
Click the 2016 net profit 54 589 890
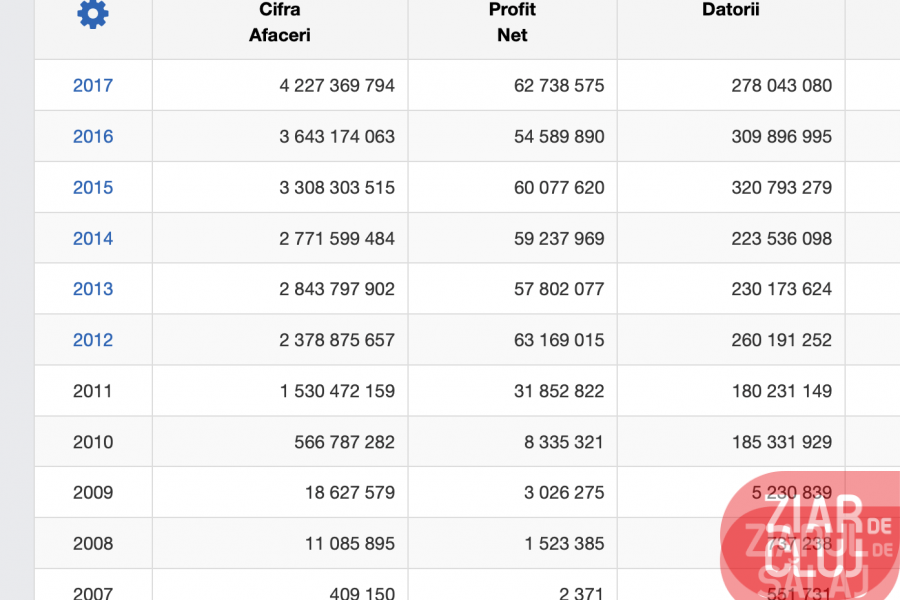[559, 137]
